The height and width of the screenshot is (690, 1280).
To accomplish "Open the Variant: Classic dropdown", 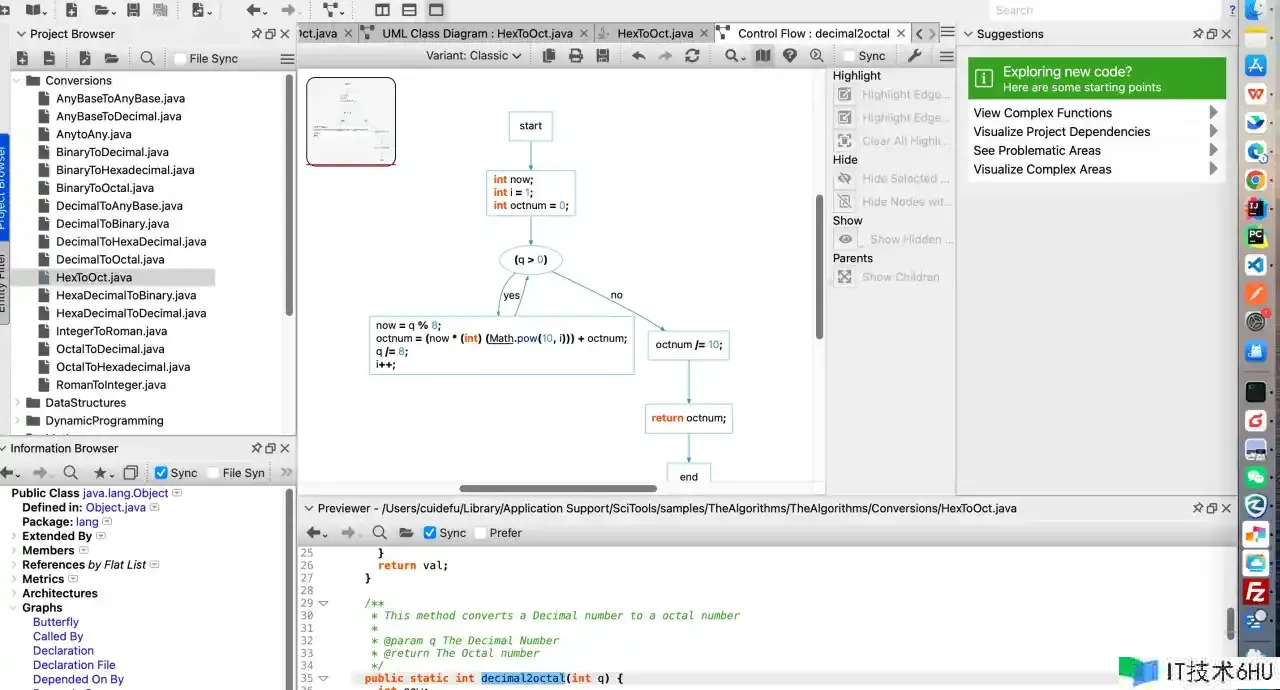I will [x=474, y=56].
